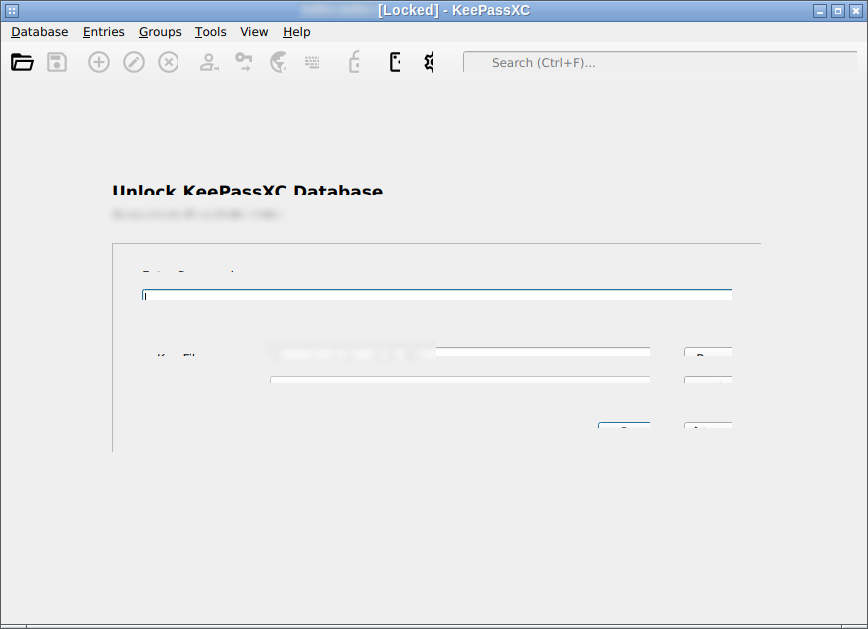The image size is (868, 629).
Task: Open the password generator dice icon
Action: pyautogui.click(x=395, y=62)
